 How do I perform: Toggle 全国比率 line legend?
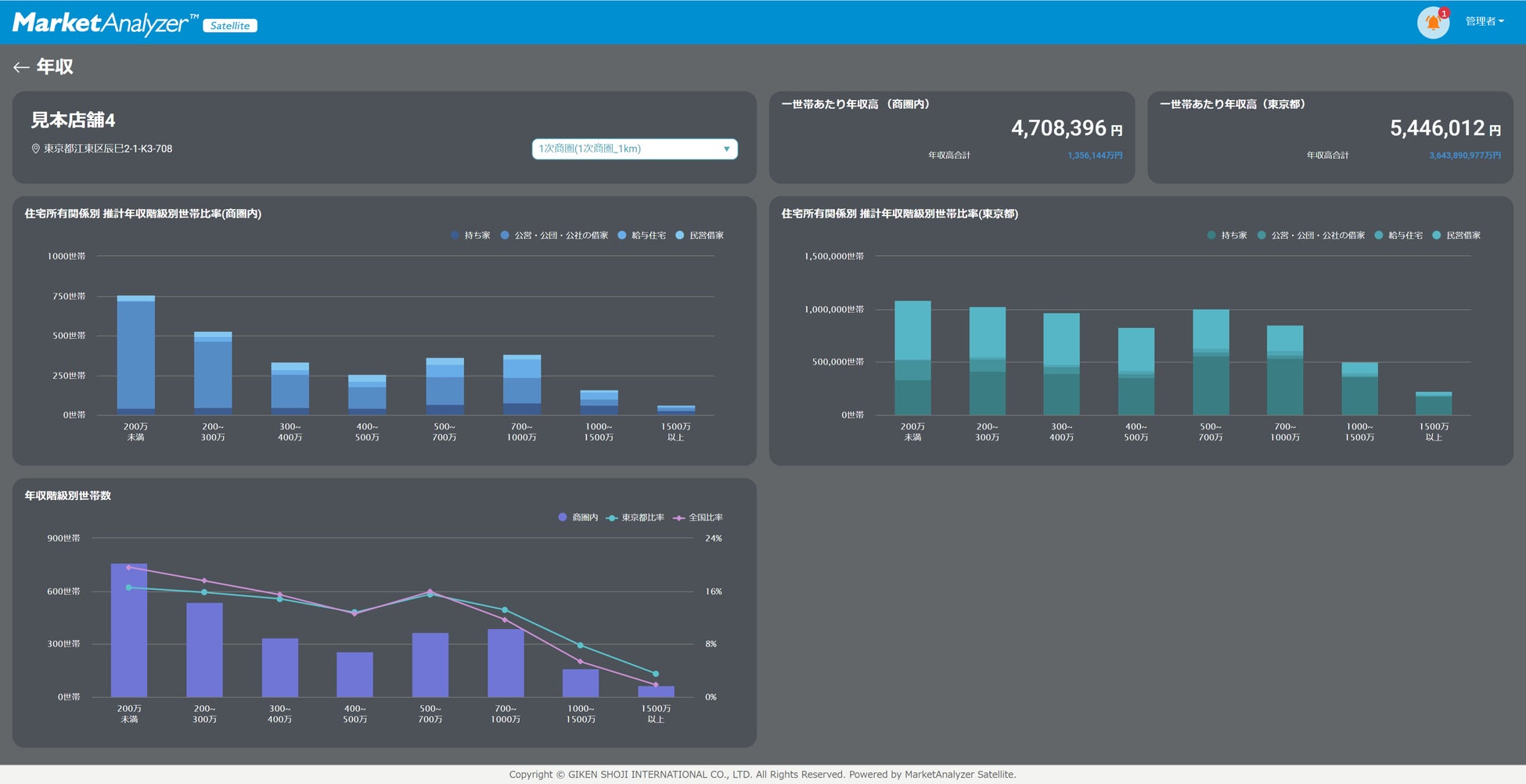tap(698, 518)
